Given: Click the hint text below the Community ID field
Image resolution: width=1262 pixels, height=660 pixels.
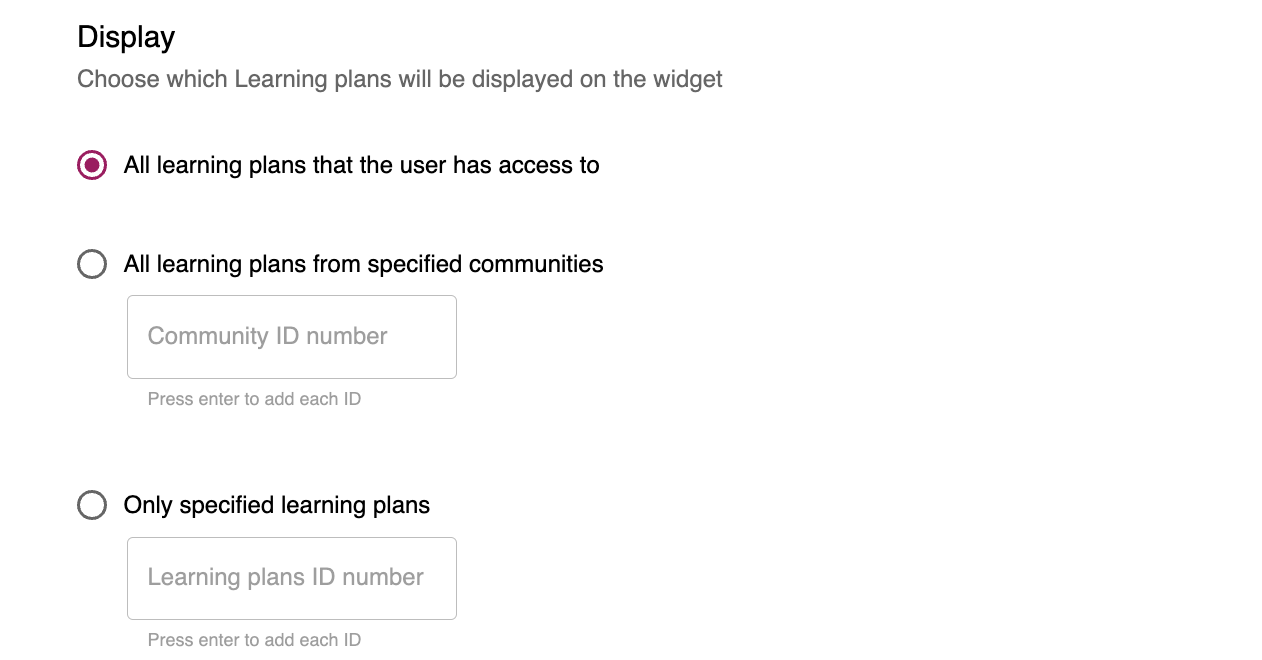Looking at the screenshot, I should click(254, 399).
